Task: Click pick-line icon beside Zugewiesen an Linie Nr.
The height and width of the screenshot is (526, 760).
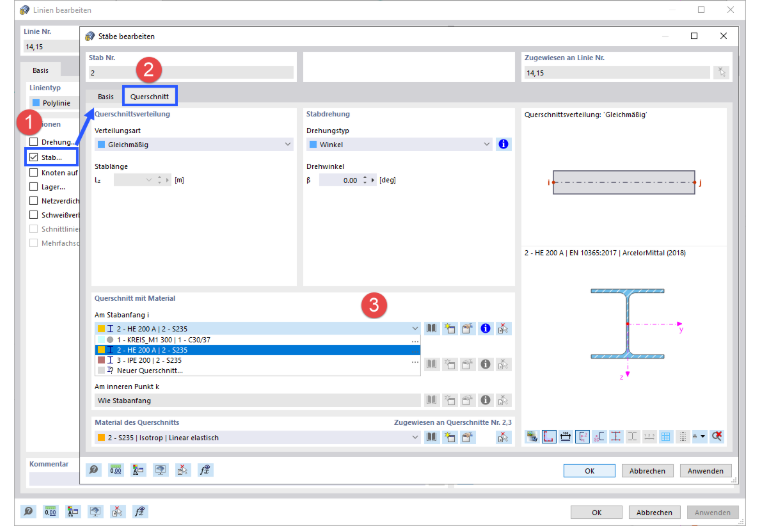Action: point(722,73)
